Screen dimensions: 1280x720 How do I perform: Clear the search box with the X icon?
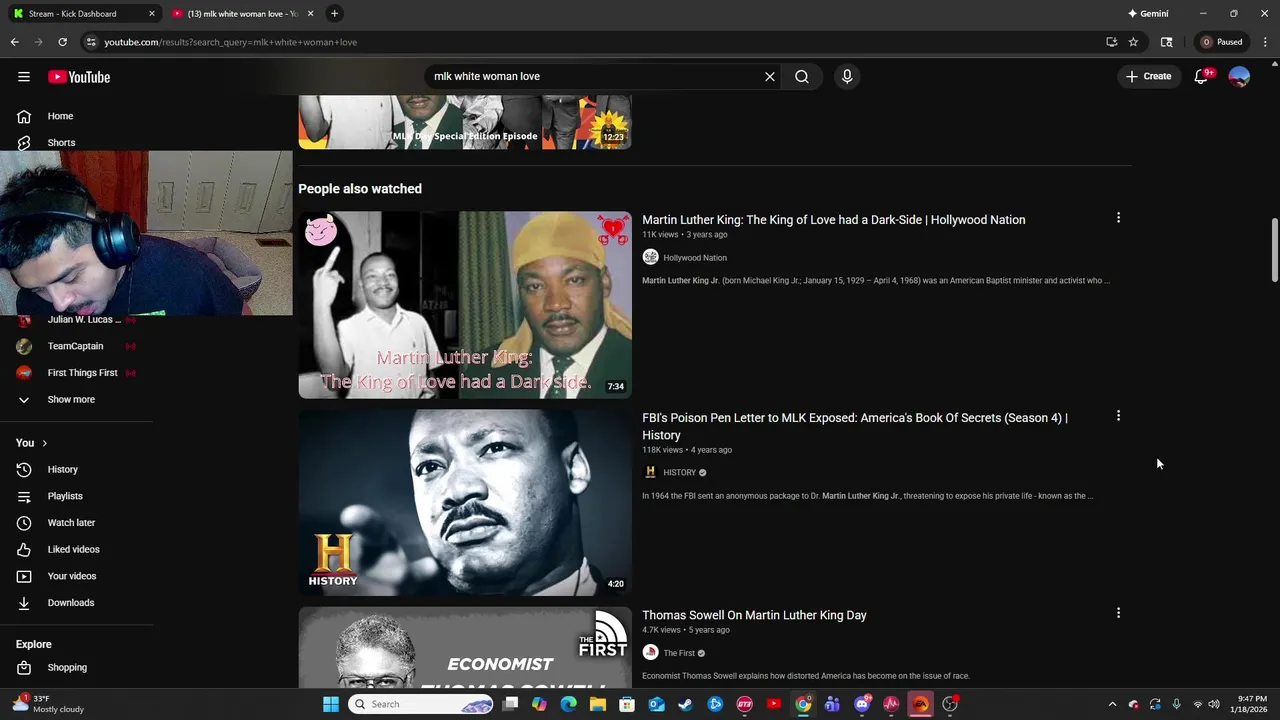tap(770, 76)
